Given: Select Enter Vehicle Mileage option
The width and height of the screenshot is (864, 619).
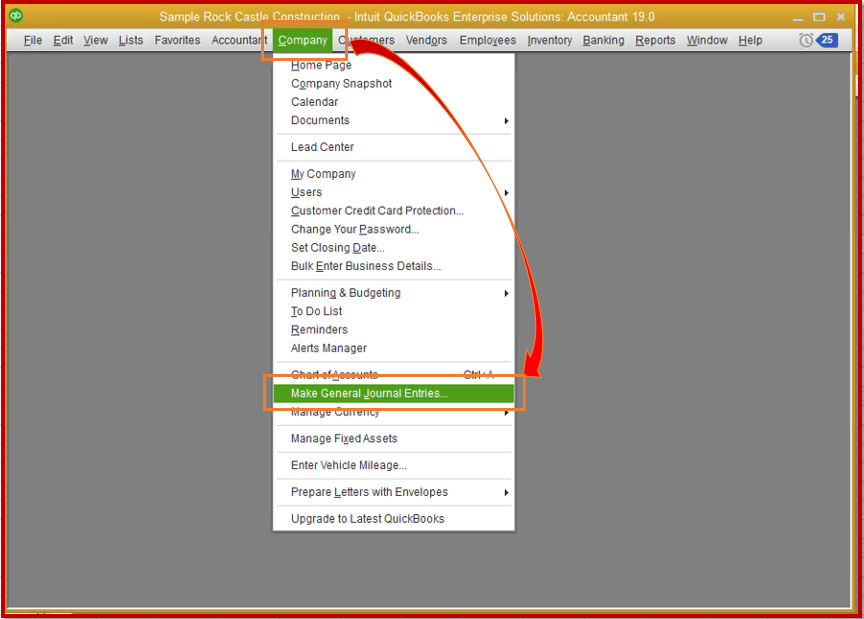Looking at the screenshot, I should (394, 465).
